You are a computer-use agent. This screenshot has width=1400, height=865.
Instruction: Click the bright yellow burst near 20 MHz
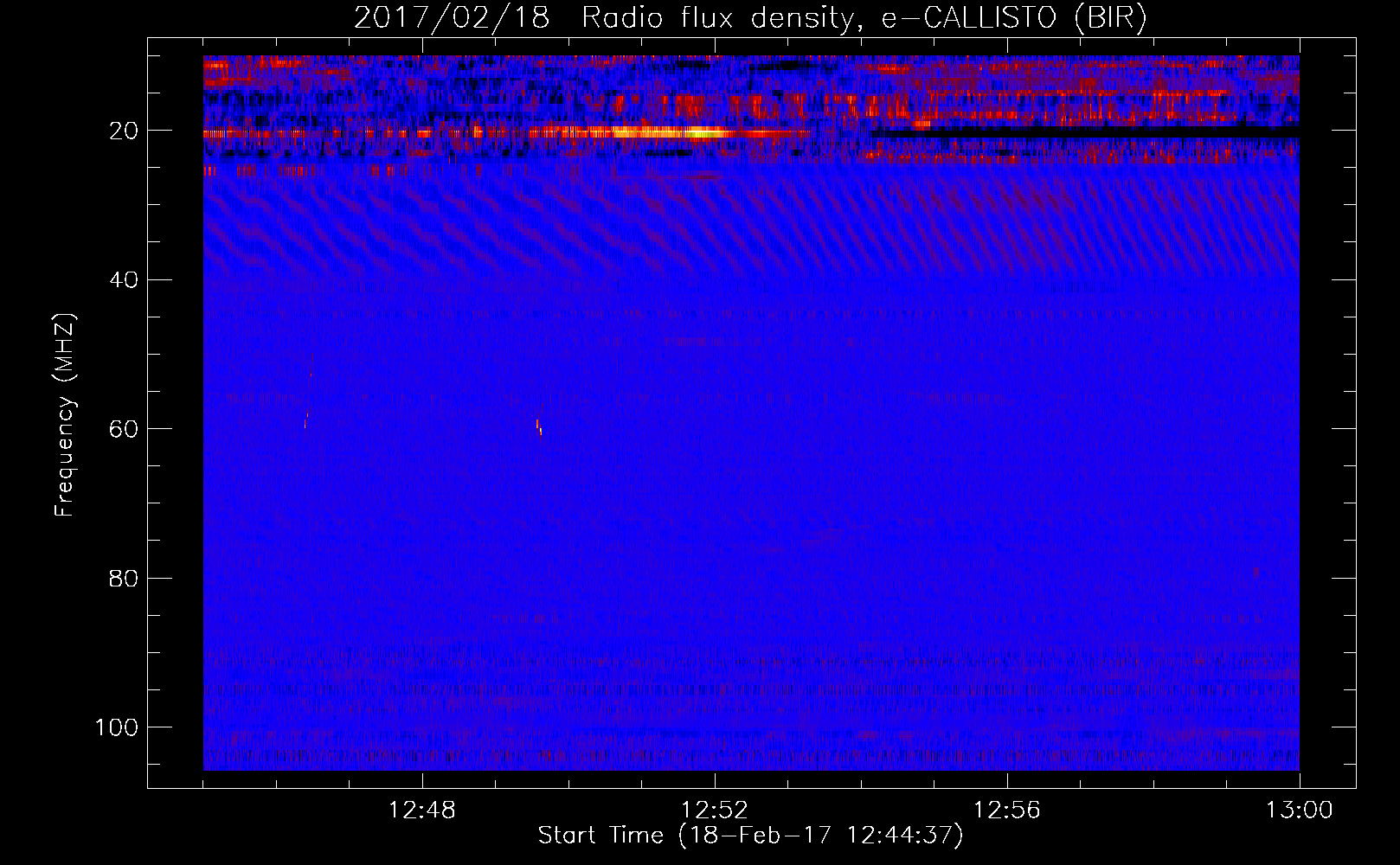pyautogui.click(x=671, y=132)
